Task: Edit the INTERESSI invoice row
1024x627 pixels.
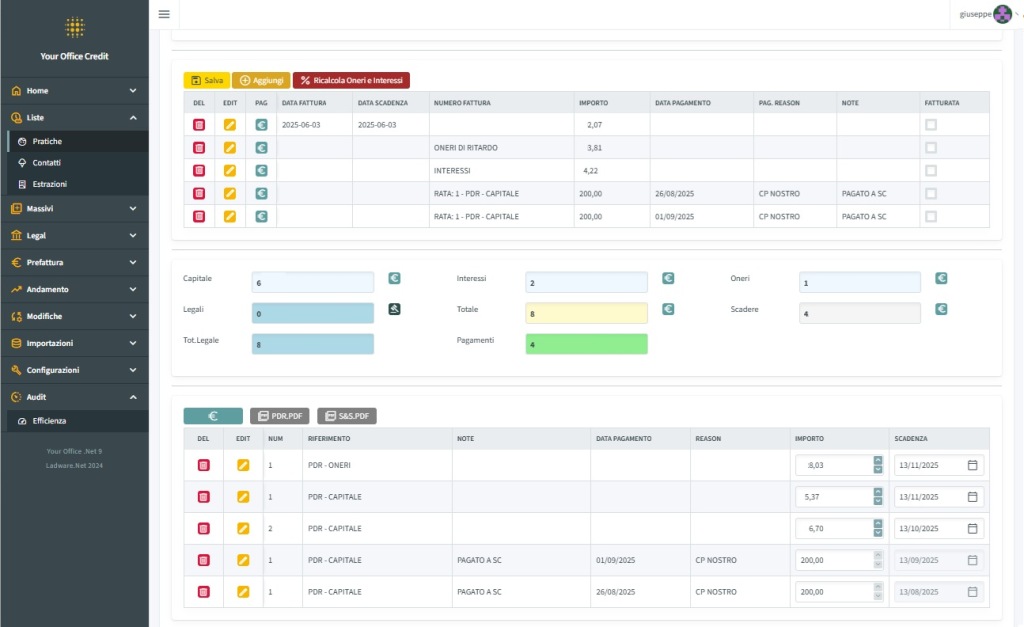Action: click(x=230, y=171)
